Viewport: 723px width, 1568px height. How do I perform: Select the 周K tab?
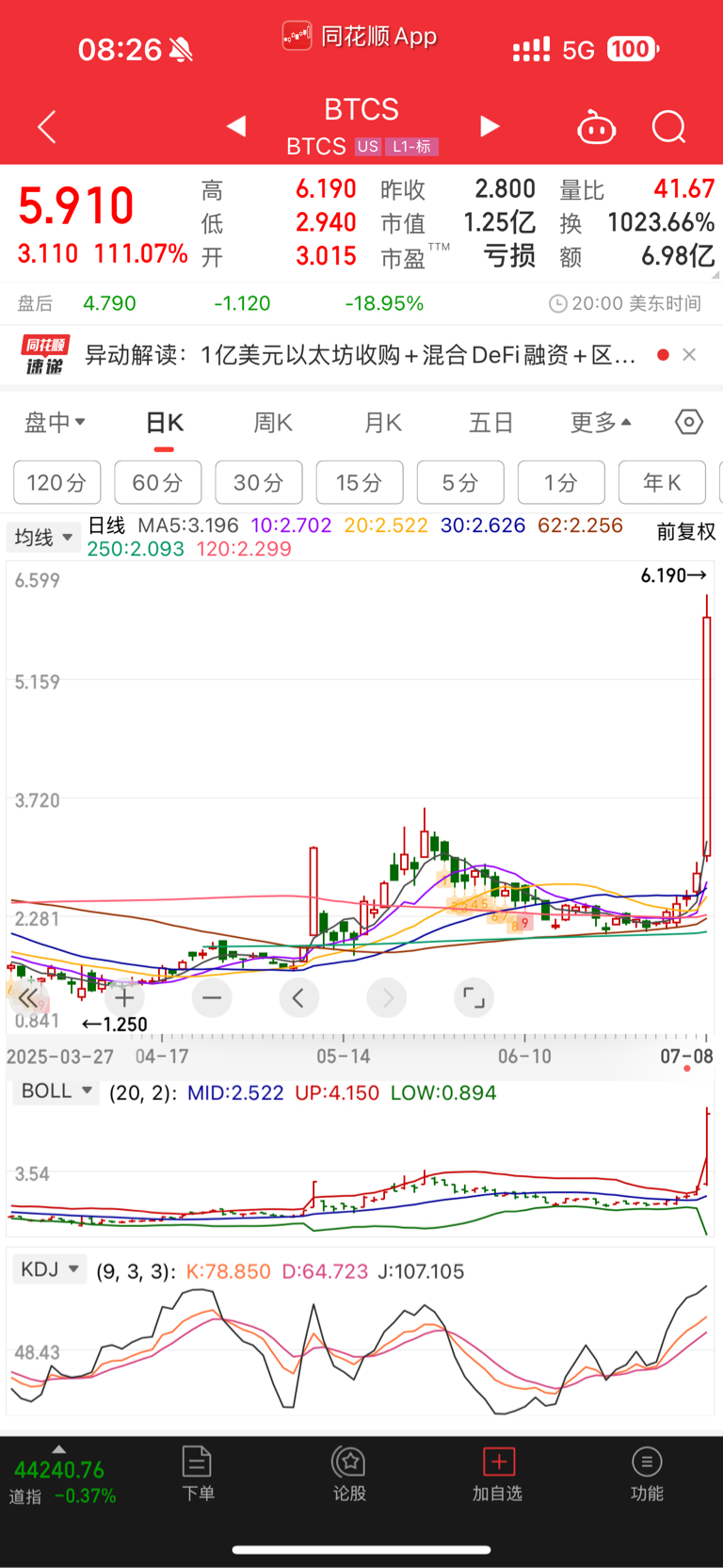(x=273, y=423)
